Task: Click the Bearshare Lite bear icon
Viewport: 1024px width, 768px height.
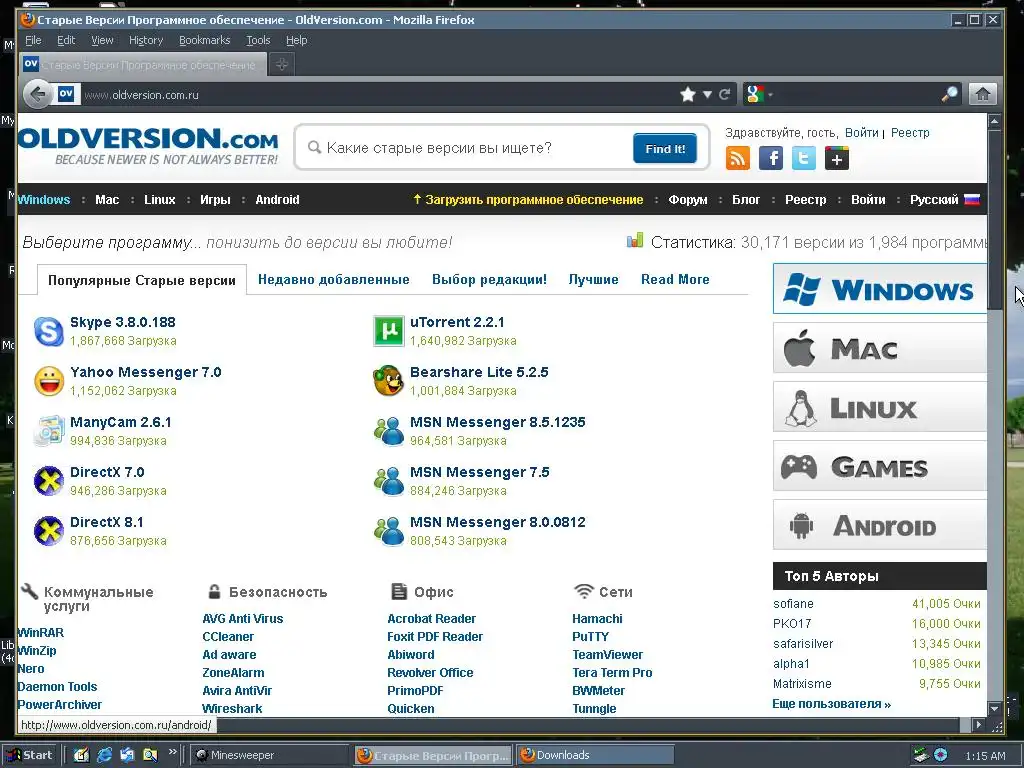Action: (x=389, y=381)
